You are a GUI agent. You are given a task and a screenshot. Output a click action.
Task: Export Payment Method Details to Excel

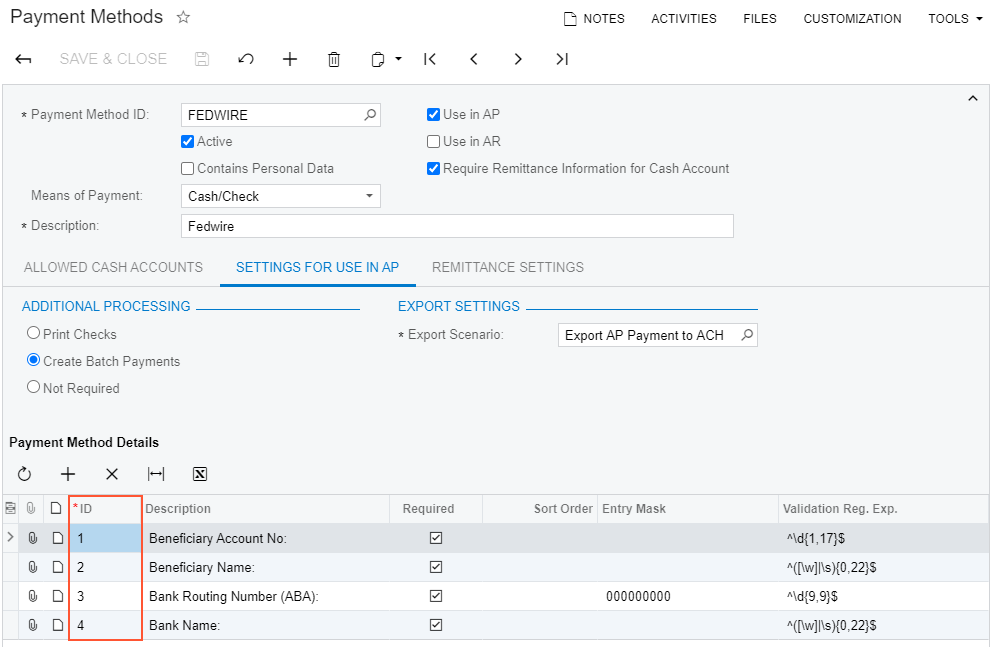coord(199,474)
